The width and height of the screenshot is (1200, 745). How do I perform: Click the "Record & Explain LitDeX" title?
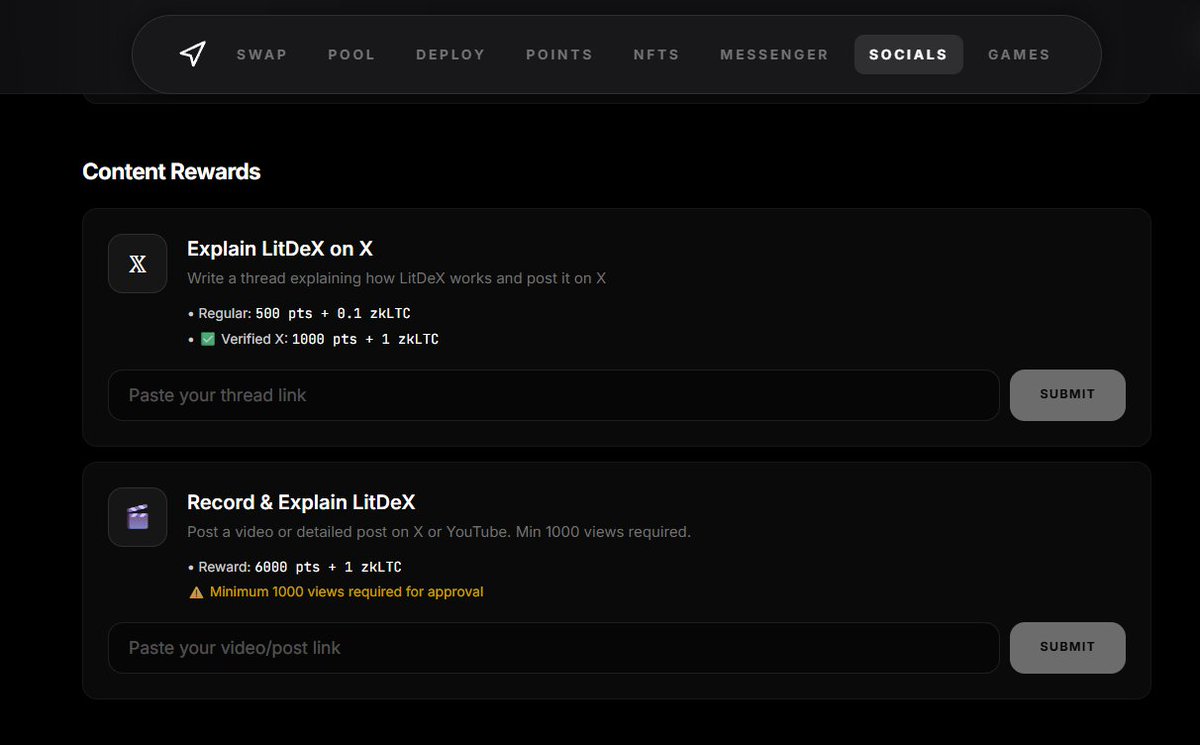[x=301, y=502]
